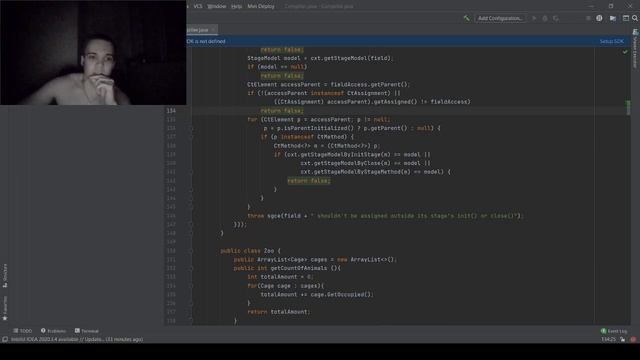Open the Event Log button
The height and width of the screenshot is (360, 640).
[614, 331]
